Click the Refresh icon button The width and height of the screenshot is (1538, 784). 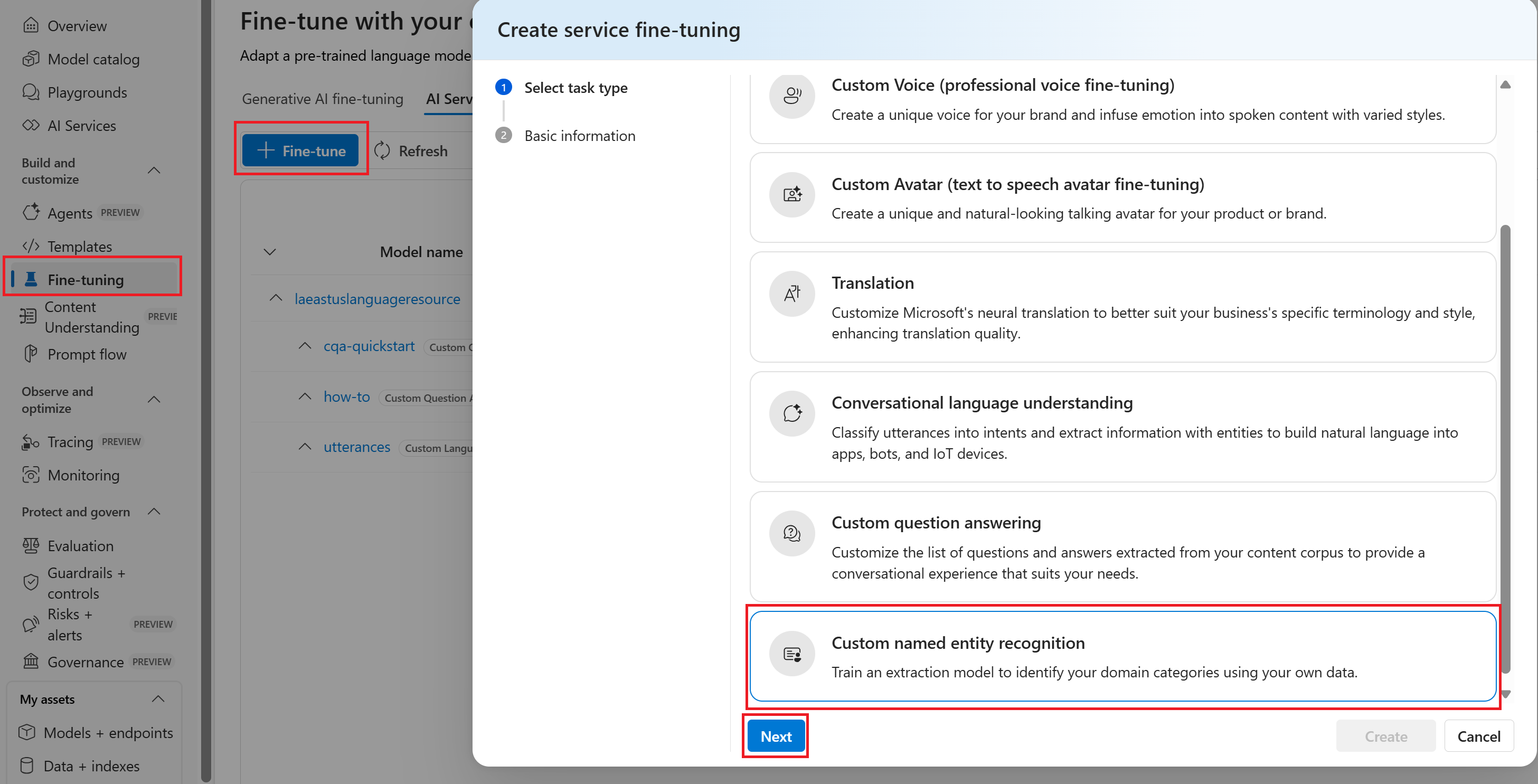coord(382,151)
